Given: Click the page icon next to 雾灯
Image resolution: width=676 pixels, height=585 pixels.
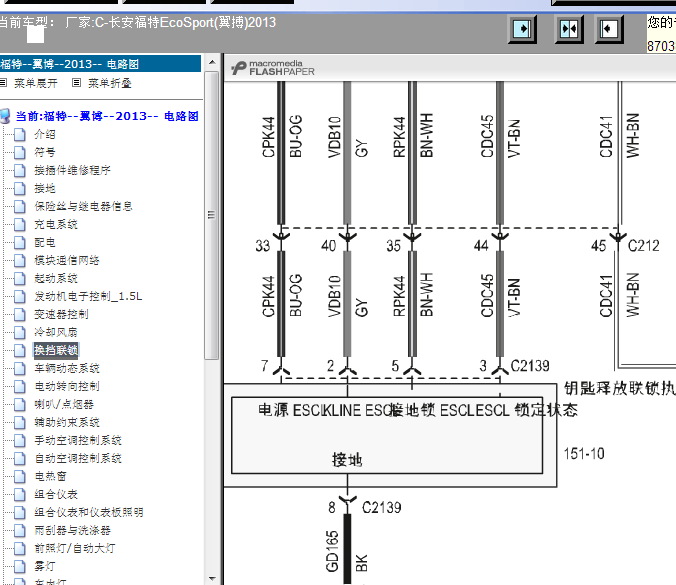Looking at the screenshot, I should (x=19, y=567).
